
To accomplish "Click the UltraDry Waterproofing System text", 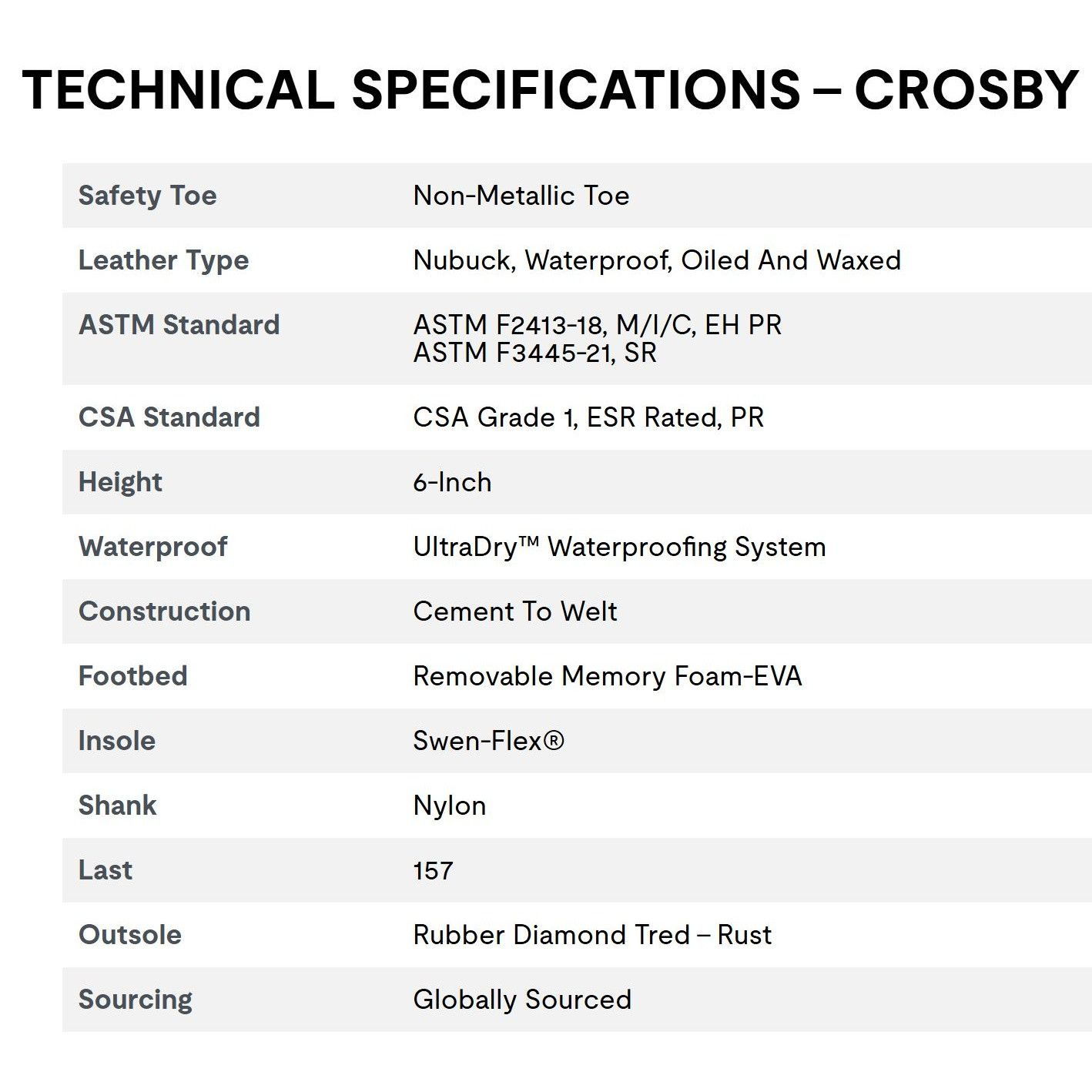I will [619, 547].
